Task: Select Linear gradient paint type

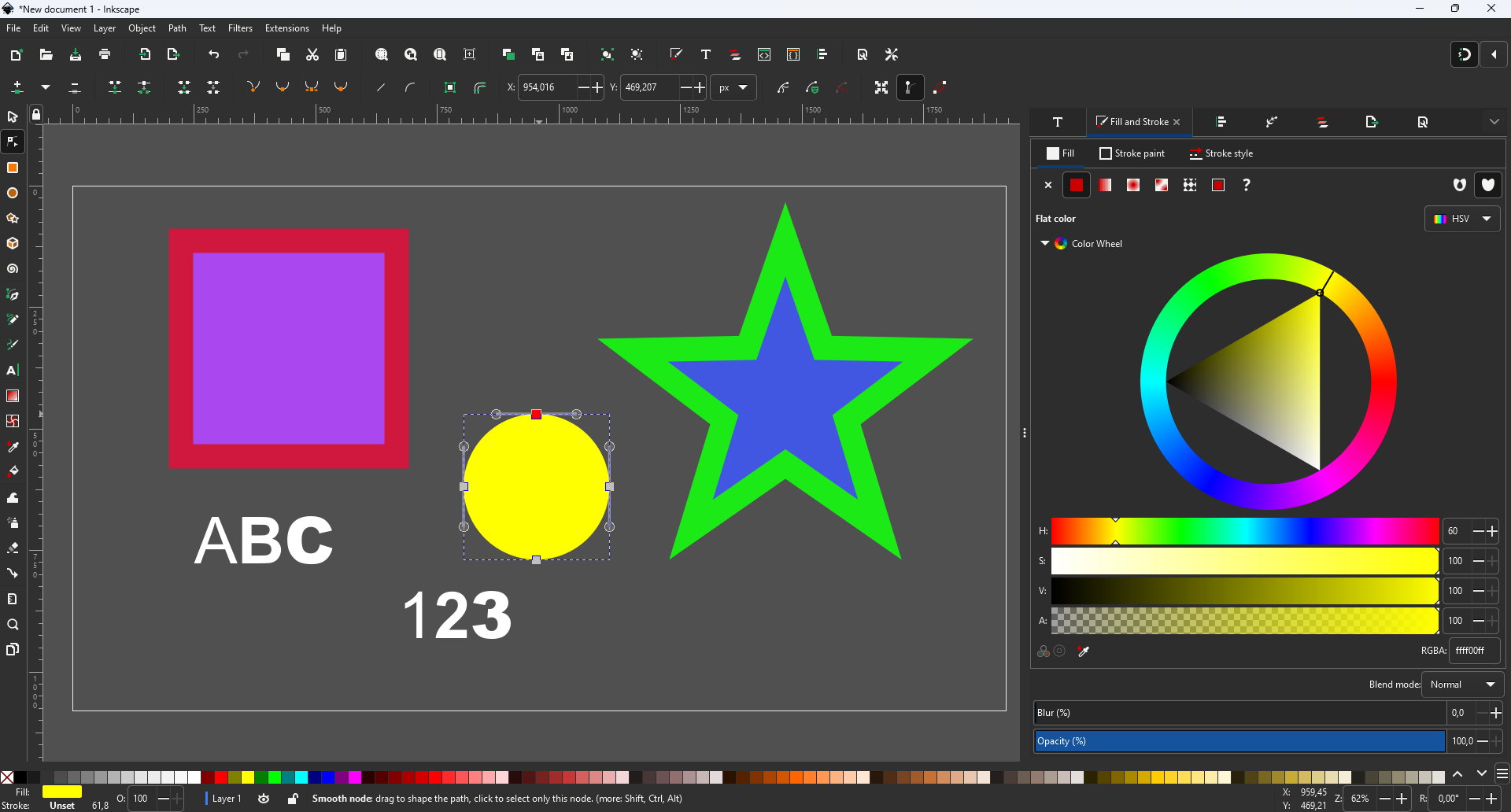Action: click(x=1105, y=185)
